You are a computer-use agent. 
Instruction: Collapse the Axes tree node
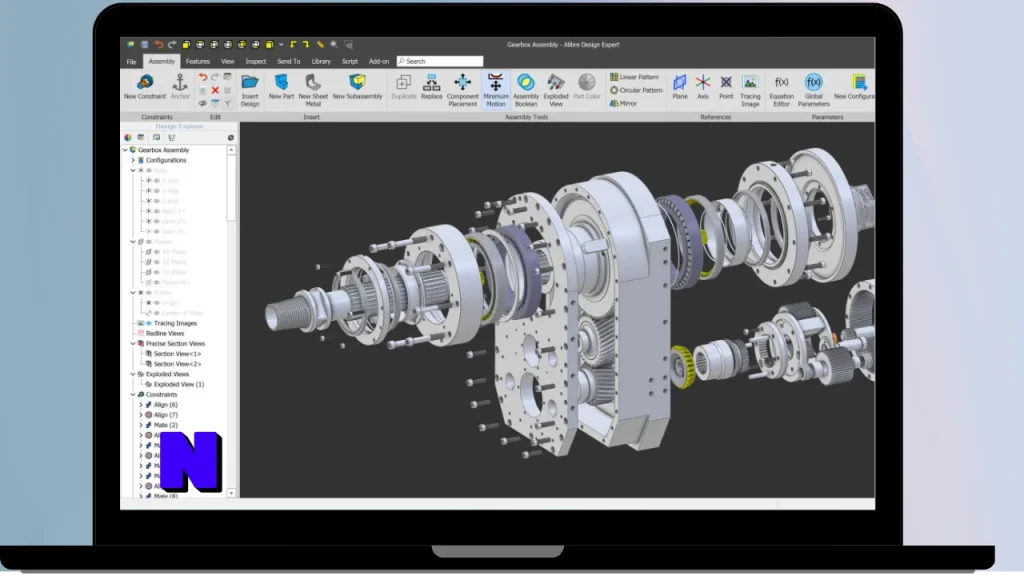133,170
